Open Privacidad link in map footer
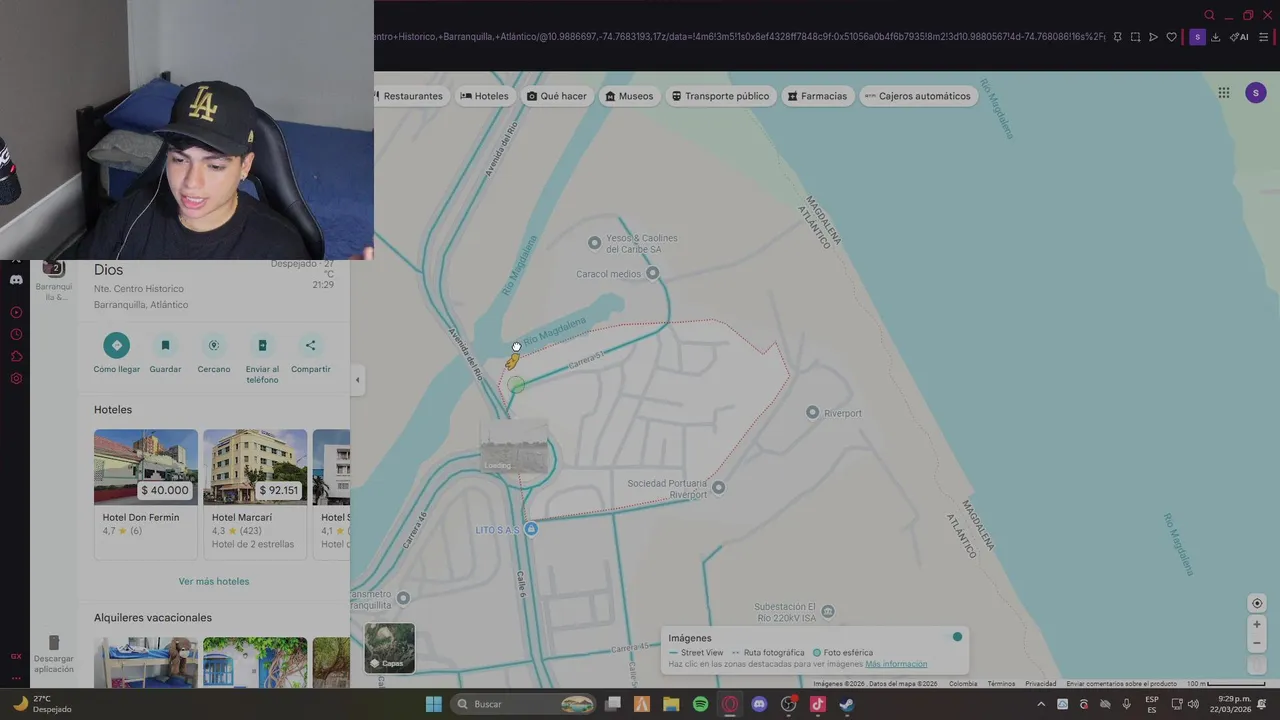 coord(1040,684)
